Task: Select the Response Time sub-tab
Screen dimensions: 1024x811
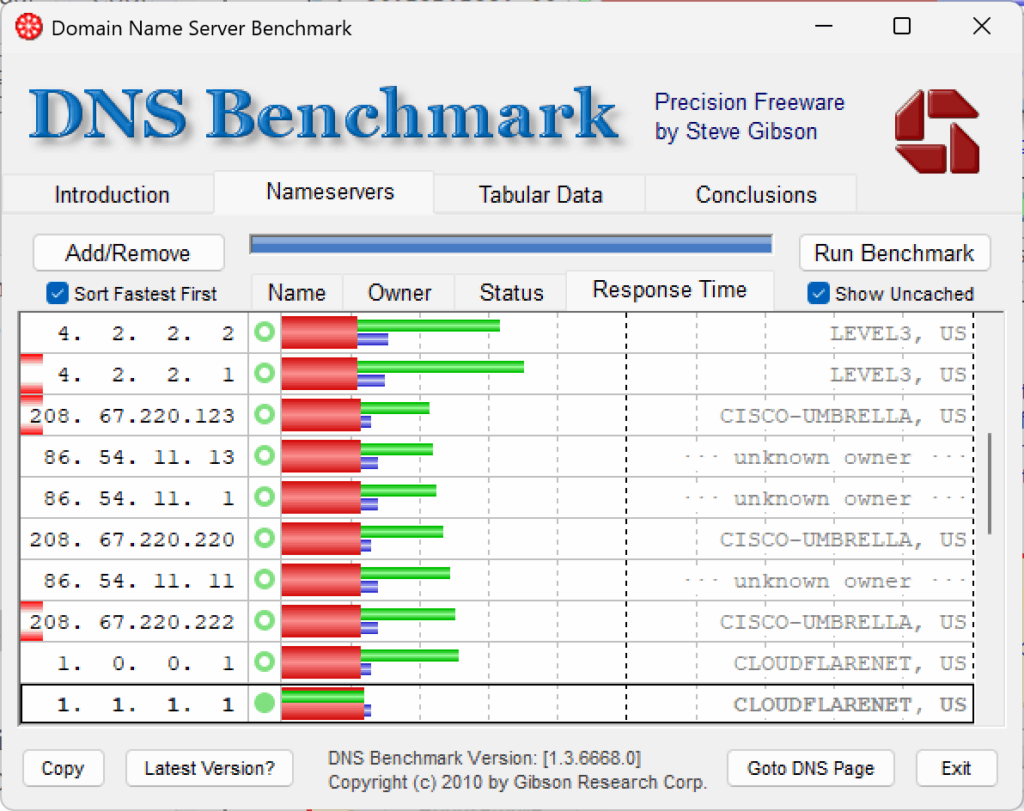Action: 669,290
